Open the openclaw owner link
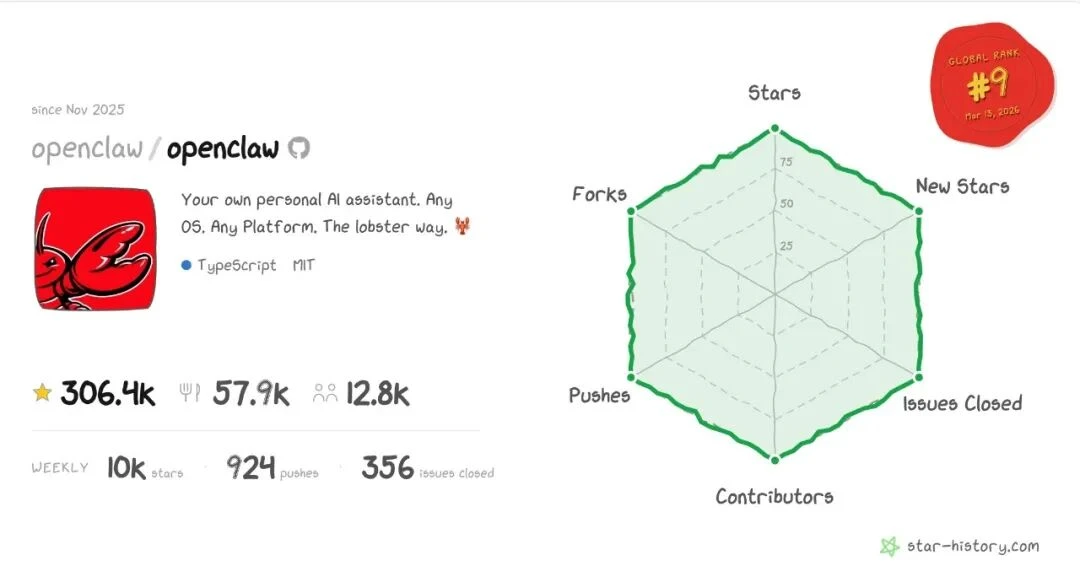 (86, 150)
